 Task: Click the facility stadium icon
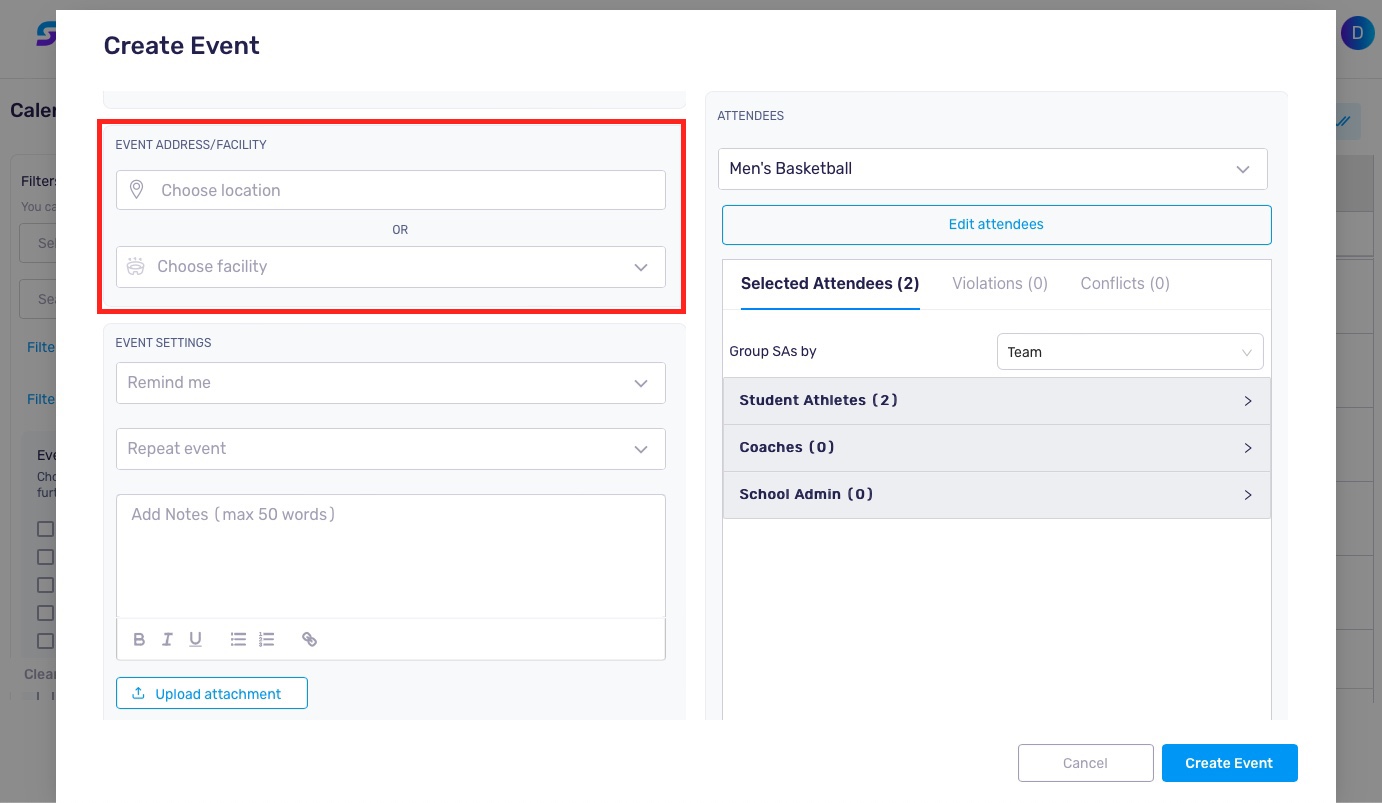pyautogui.click(x=135, y=267)
